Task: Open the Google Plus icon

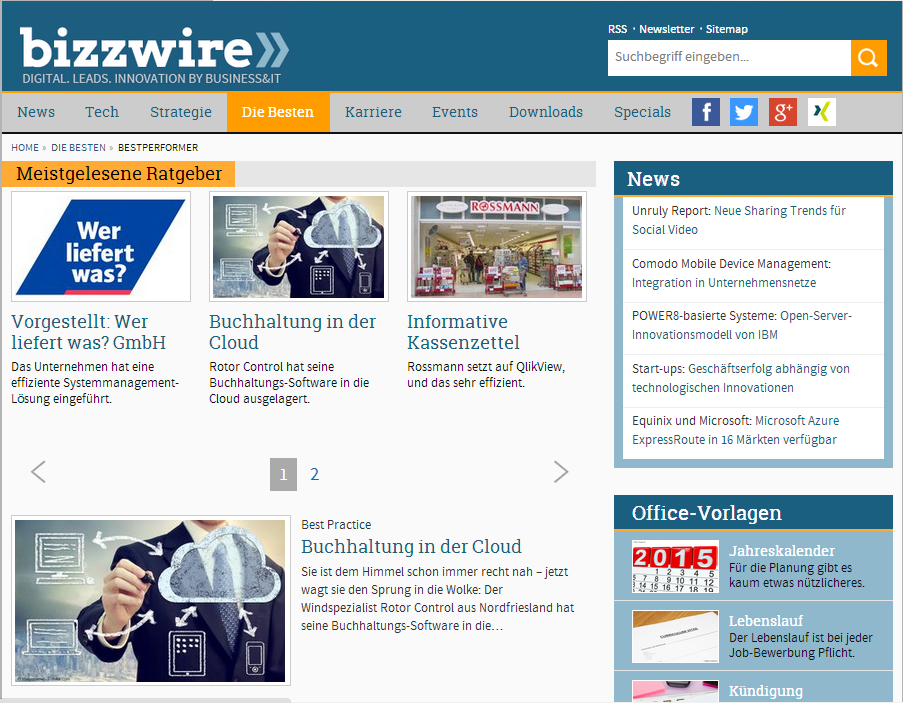Action: click(x=783, y=112)
